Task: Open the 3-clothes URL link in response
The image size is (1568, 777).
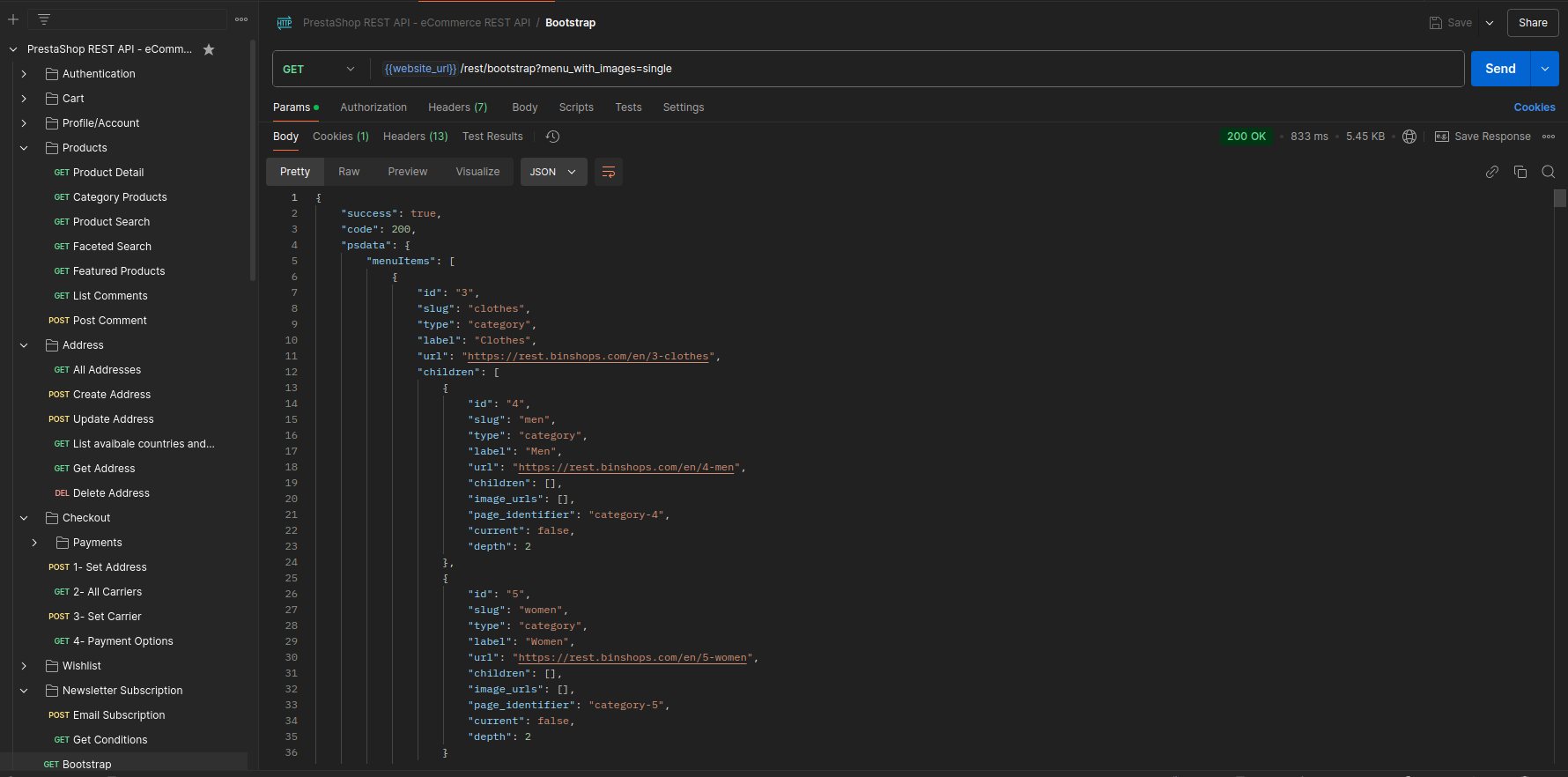Action: tap(588, 357)
